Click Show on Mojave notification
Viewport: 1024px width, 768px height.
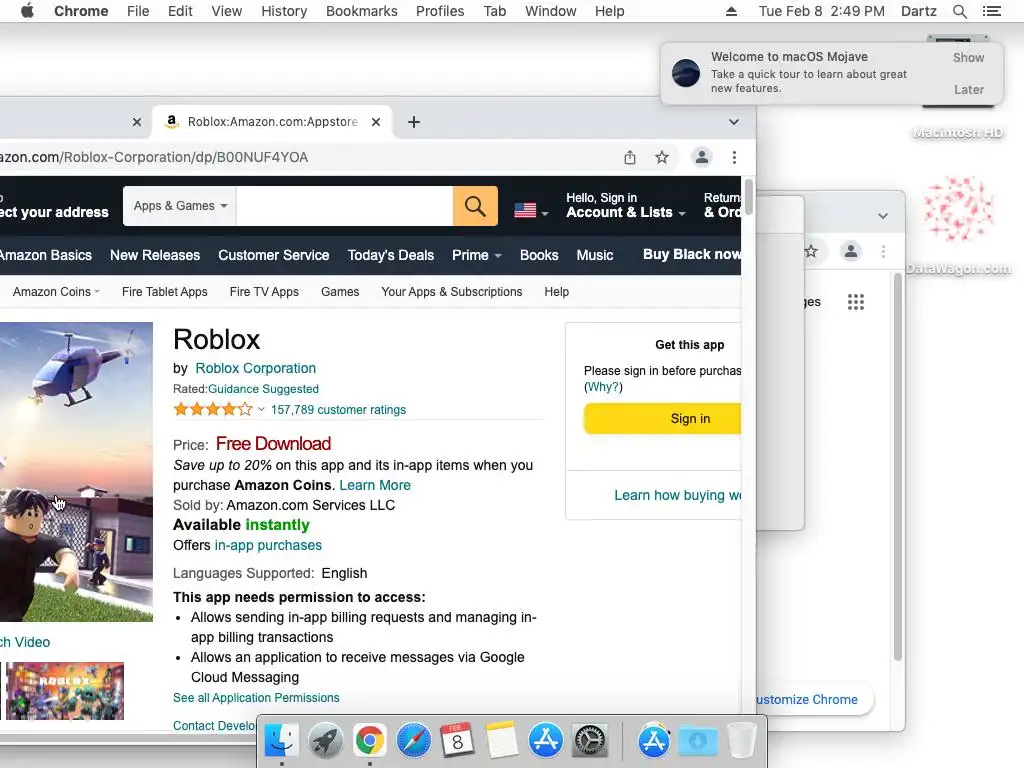pos(968,57)
